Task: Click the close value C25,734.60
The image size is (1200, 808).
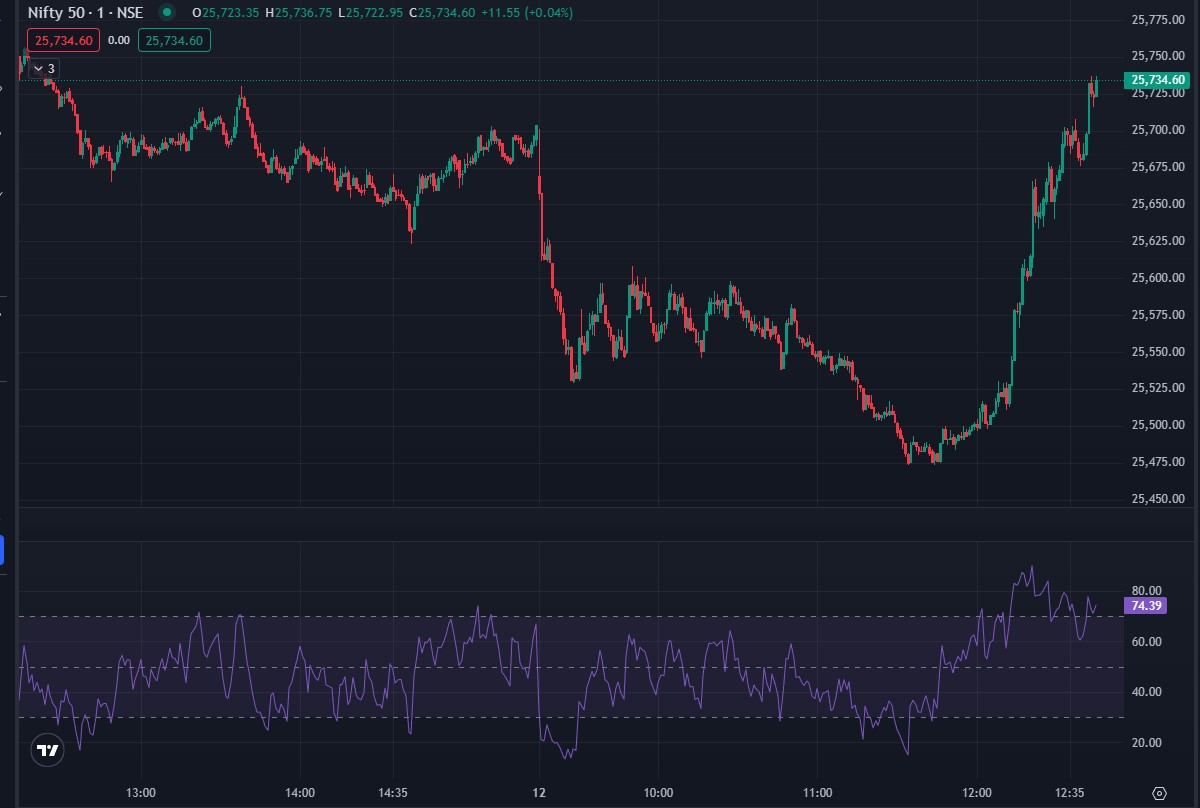Action: click(442, 13)
